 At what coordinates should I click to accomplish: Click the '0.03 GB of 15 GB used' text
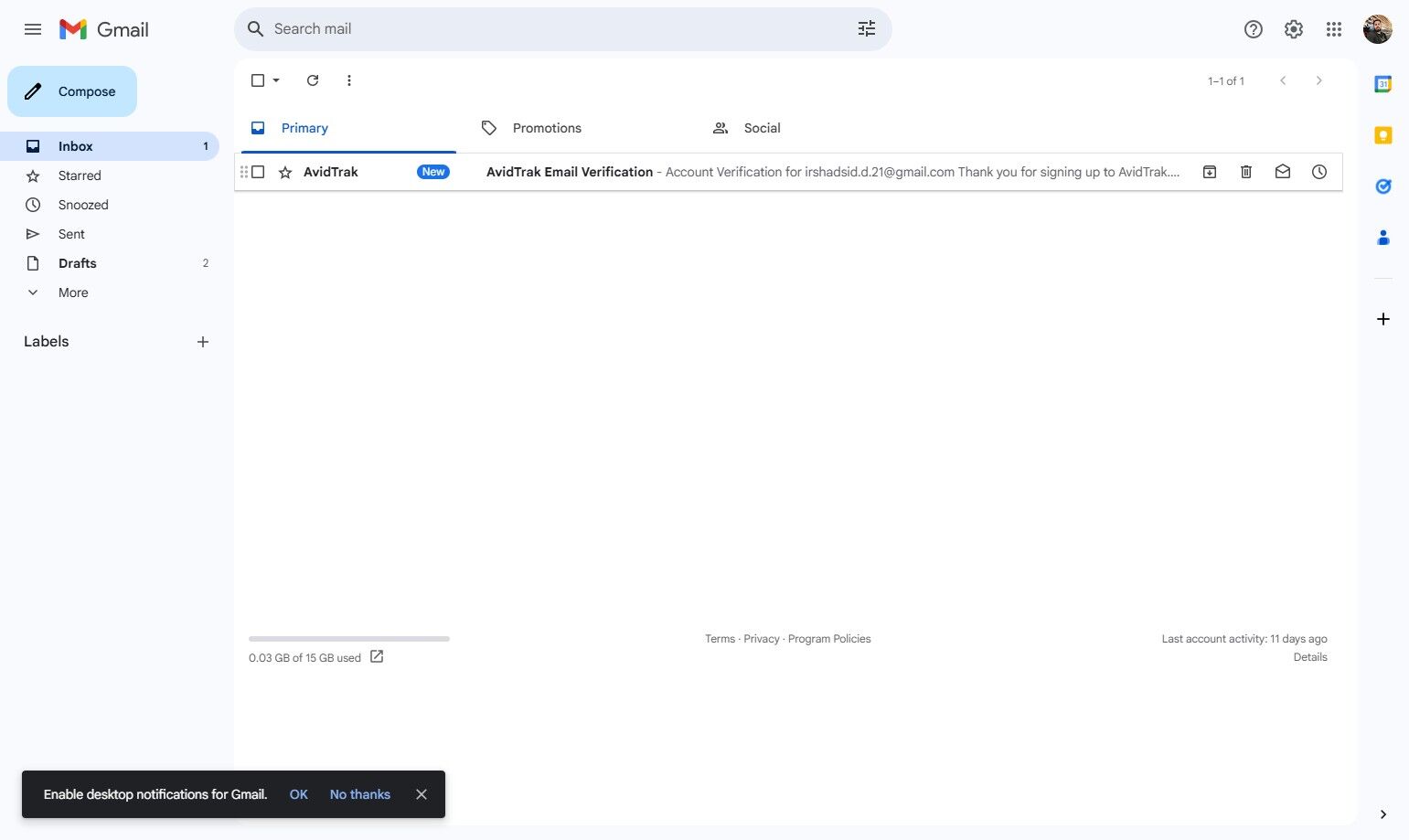(304, 658)
